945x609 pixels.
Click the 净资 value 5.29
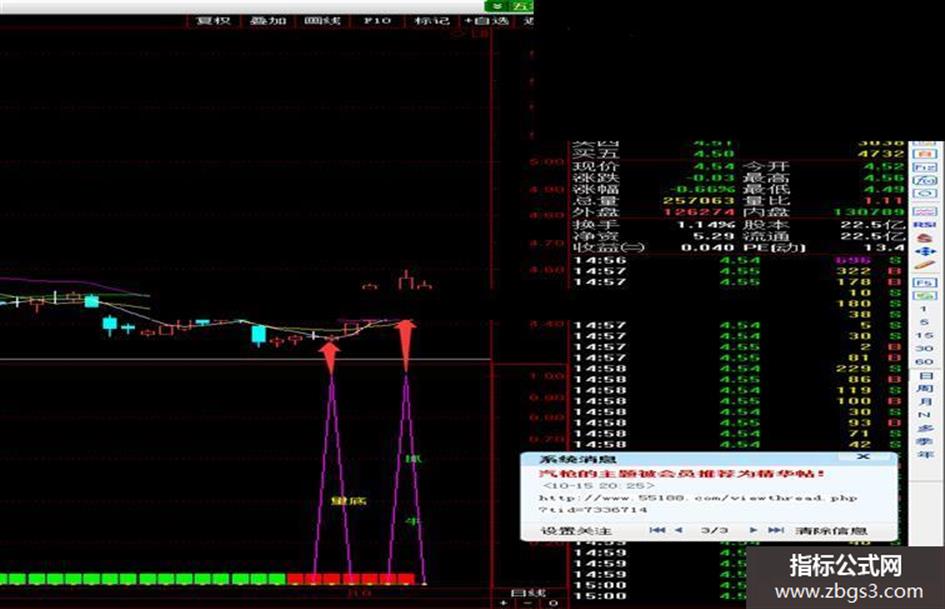713,236
